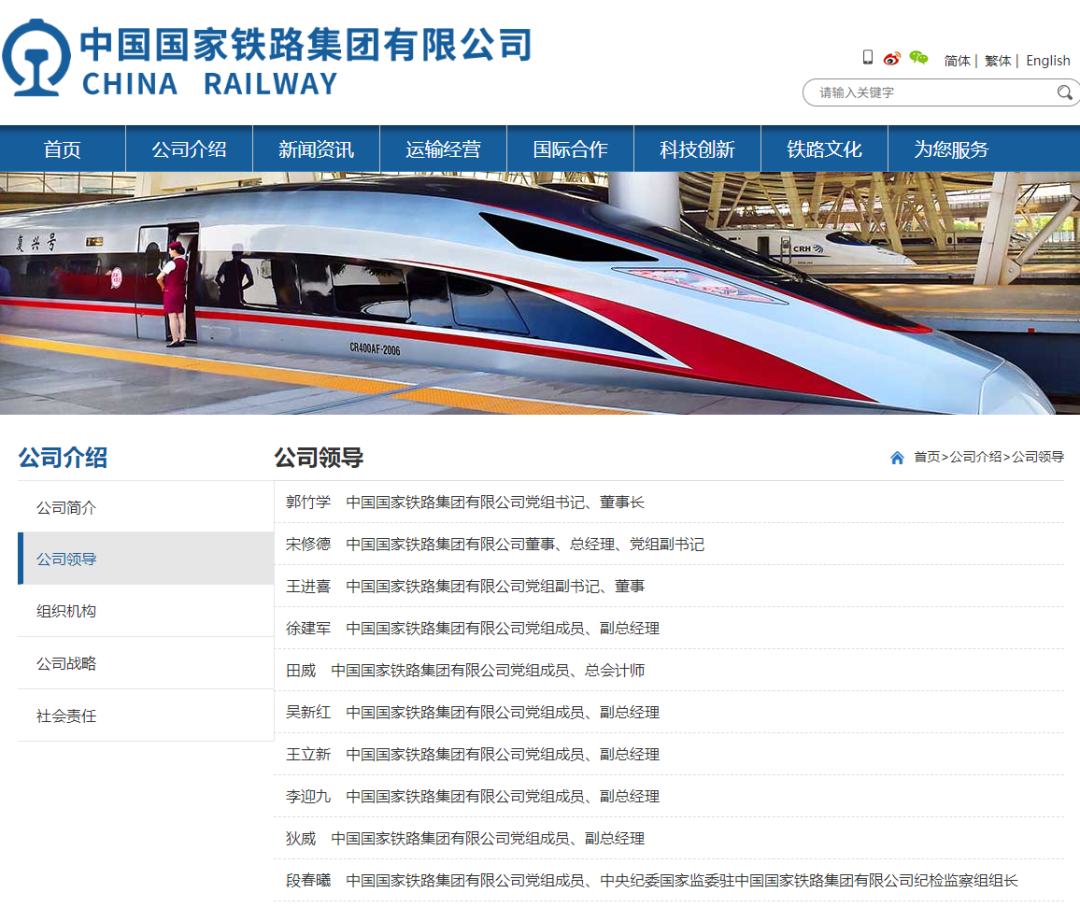Select 社会责任 in the sidebar
The height and width of the screenshot is (921, 1080).
point(146,716)
